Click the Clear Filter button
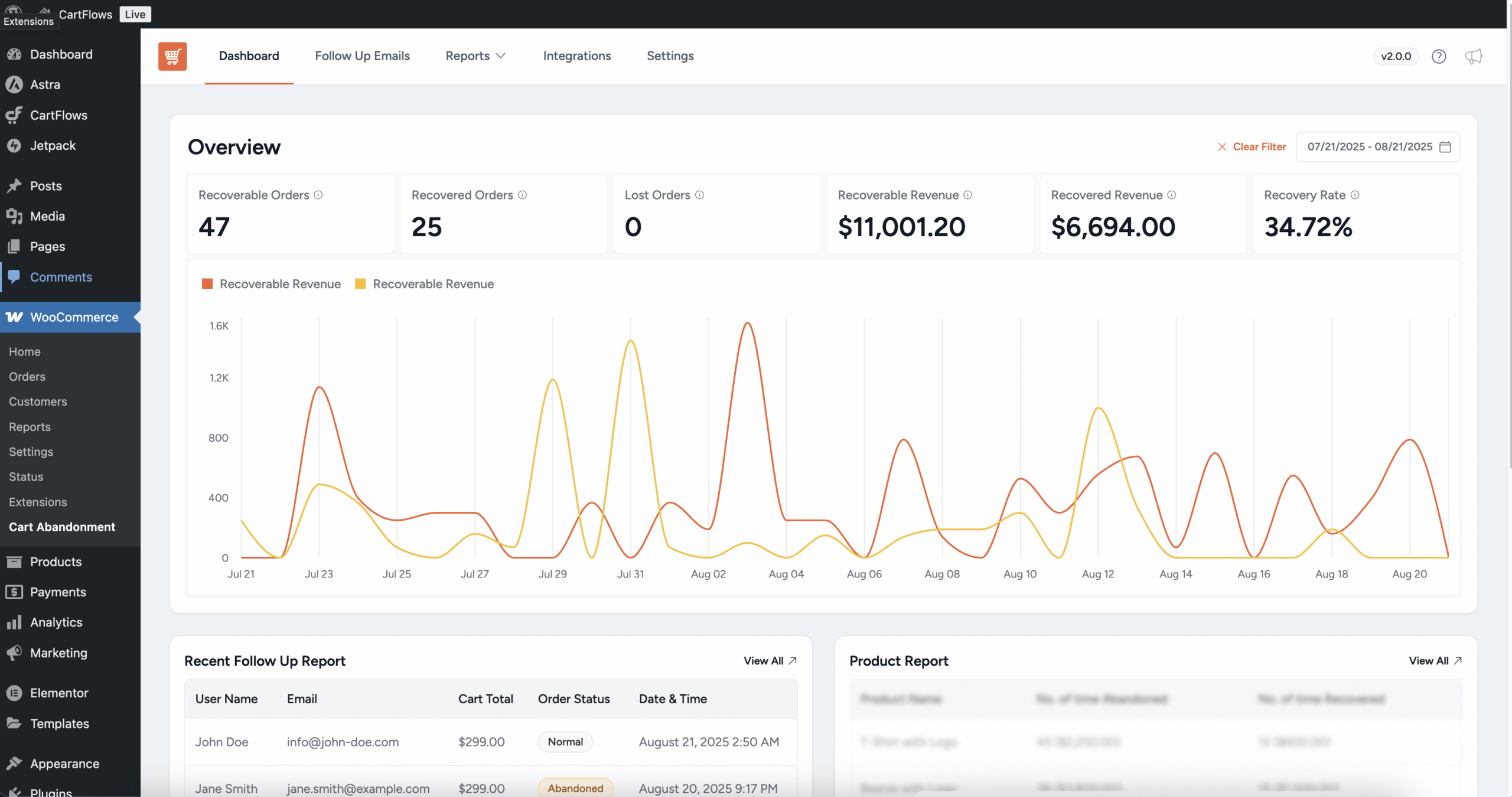This screenshot has height=797, width=1512. point(1252,146)
